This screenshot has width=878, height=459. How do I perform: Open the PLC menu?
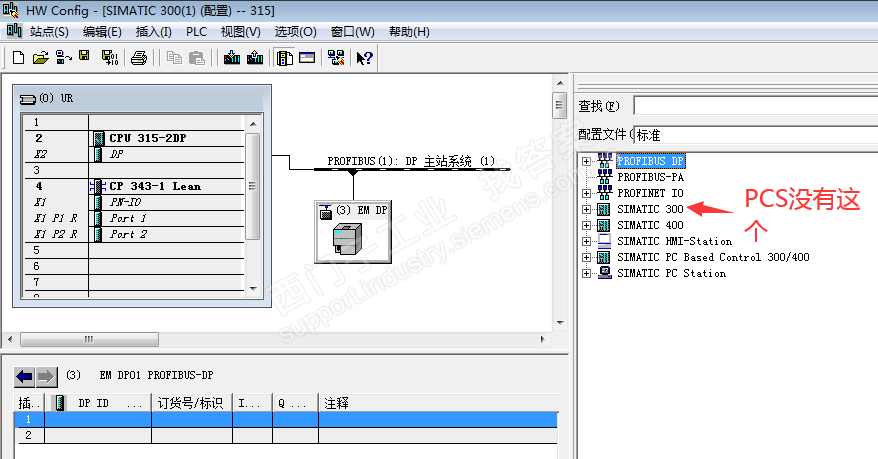(x=197, y=32)
